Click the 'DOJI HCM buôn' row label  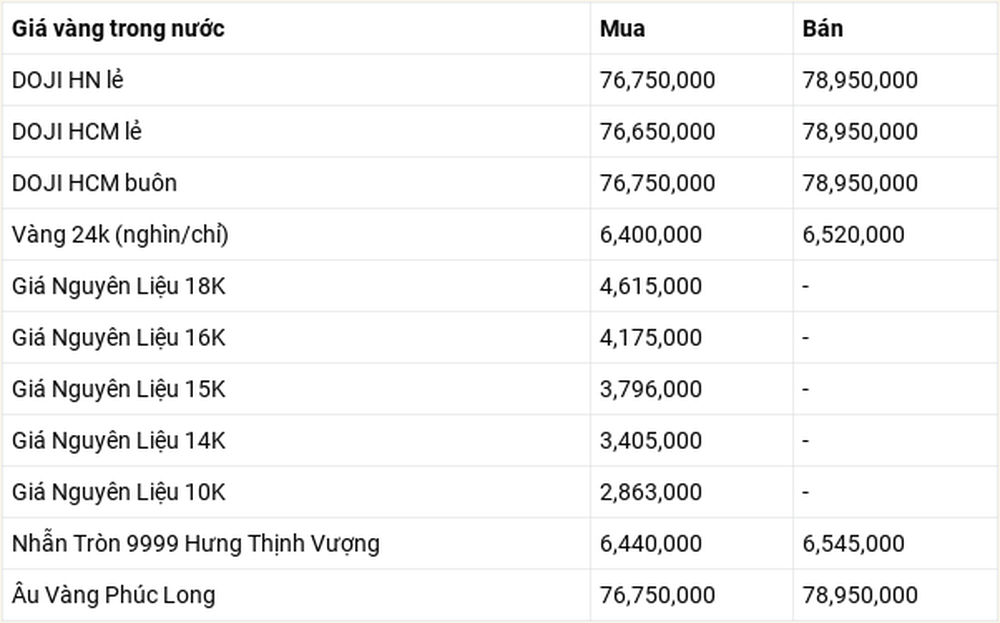pos(94,184)
